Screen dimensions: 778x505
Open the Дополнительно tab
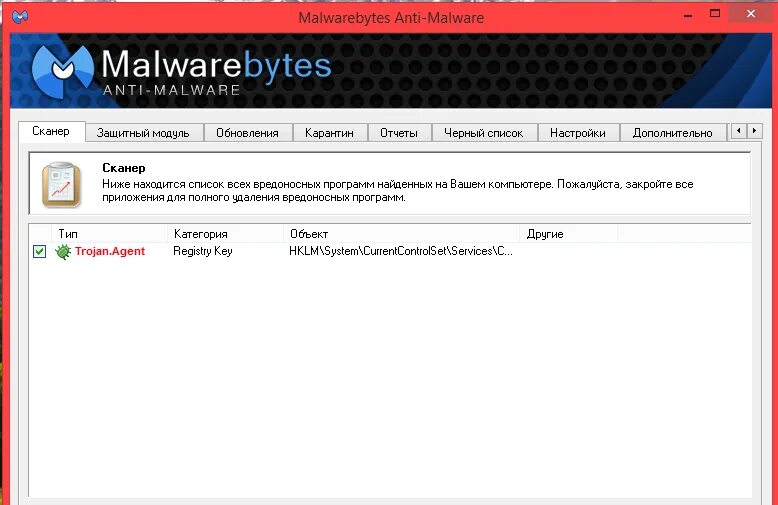672,133
